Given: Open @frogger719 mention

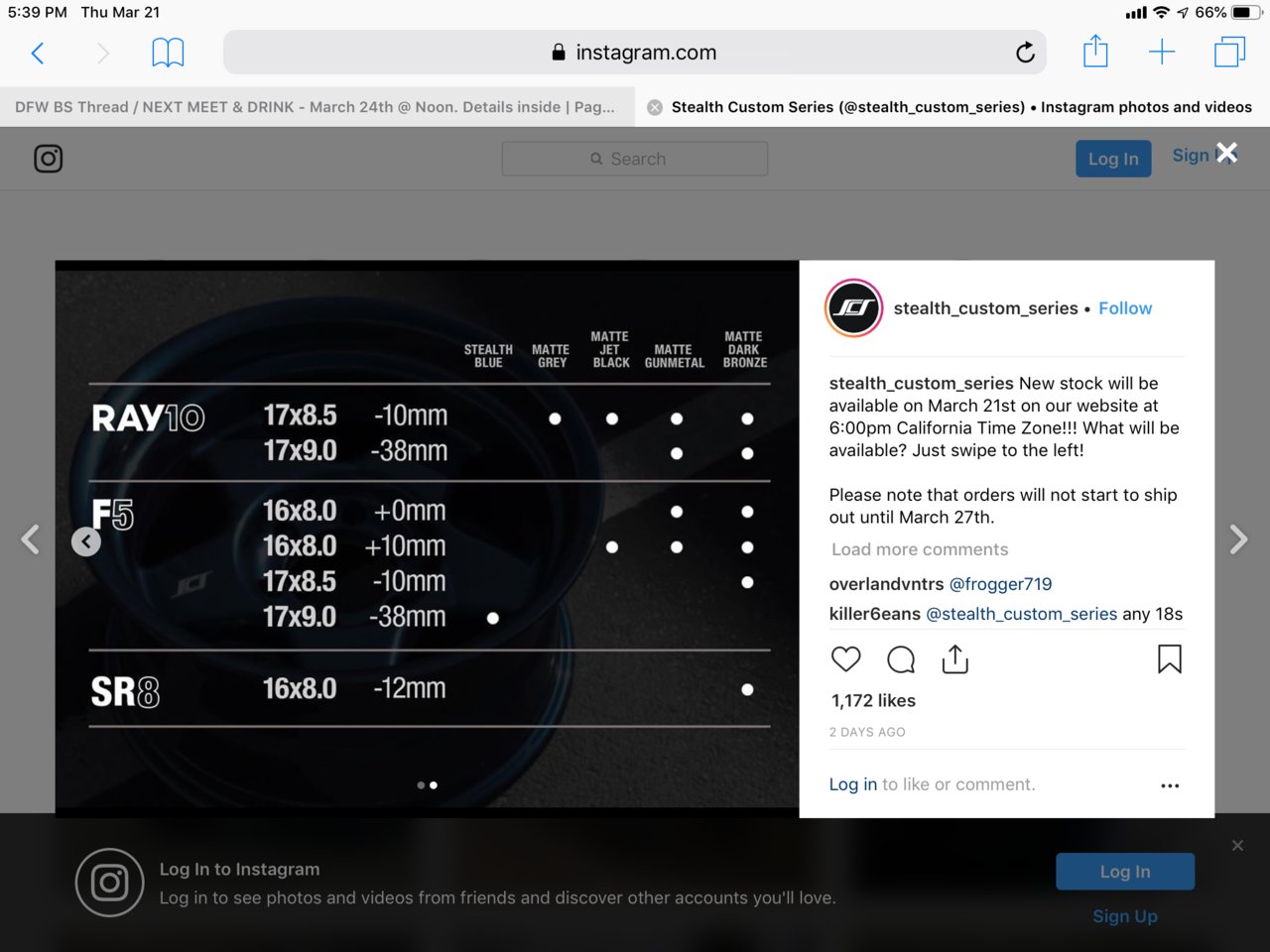Looking at the screenshot, I should pos(1000,584).
